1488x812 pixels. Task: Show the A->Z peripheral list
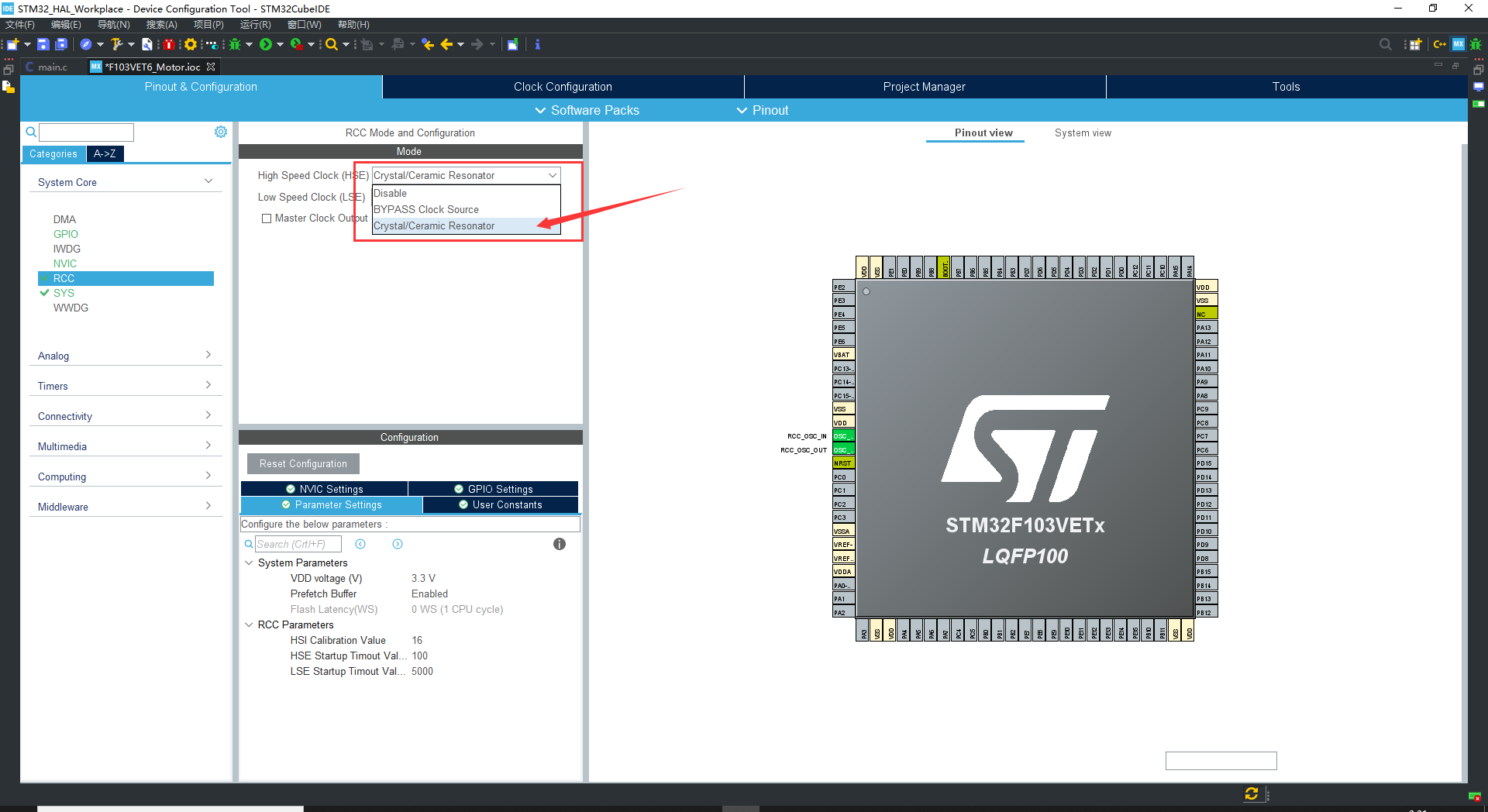pos(105,153)
